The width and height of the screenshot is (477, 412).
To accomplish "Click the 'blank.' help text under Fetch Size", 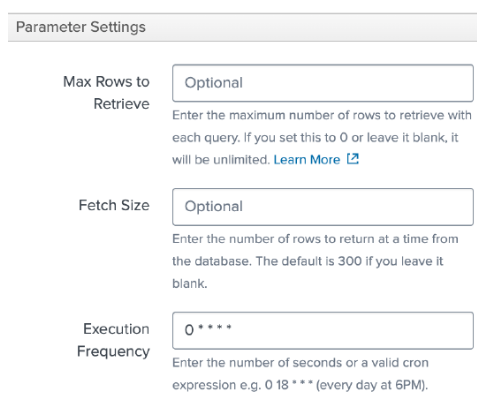I will [190, 284].
